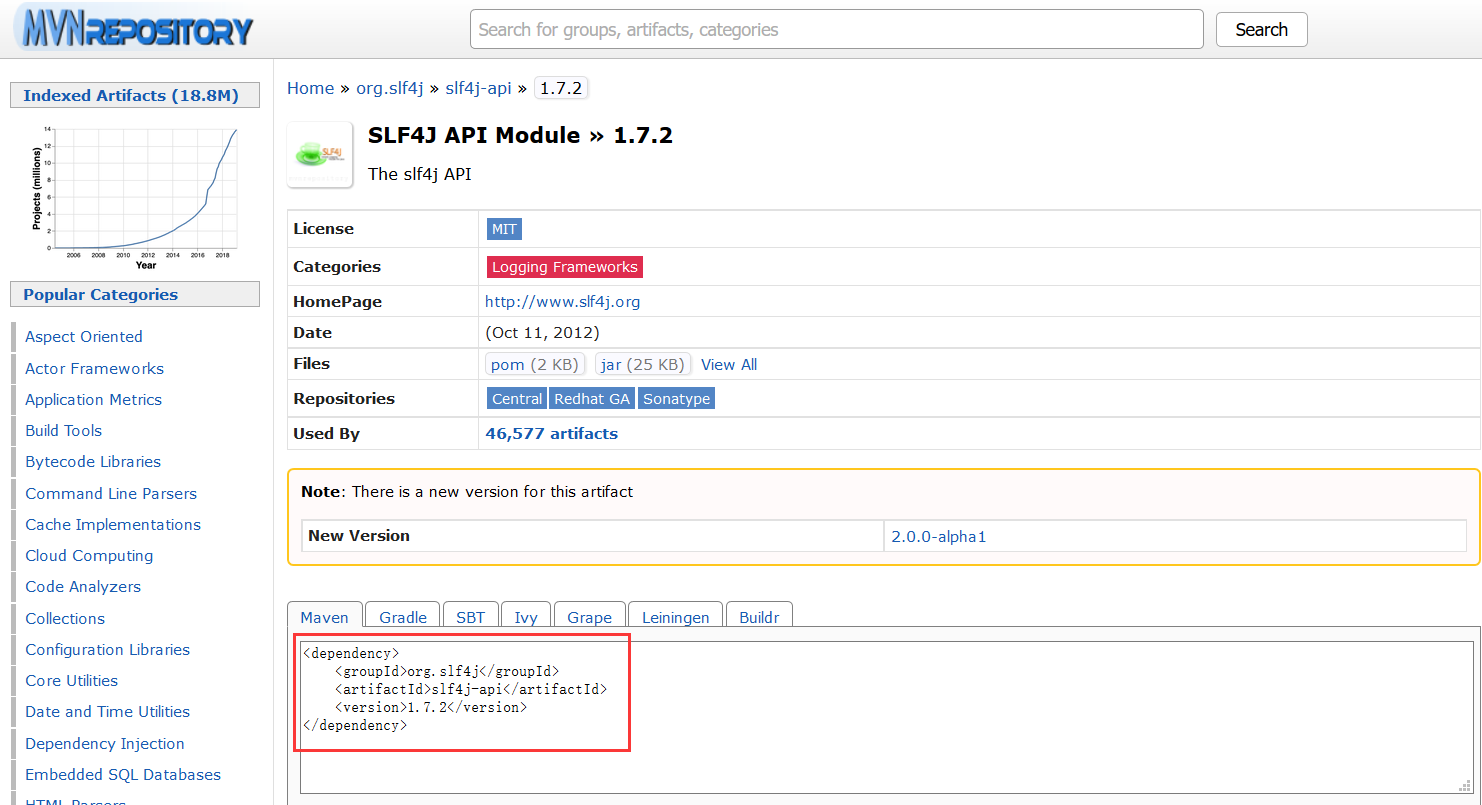The image size is (1482, 805).
Task: Download the jar (25 KB) file
Action: [642, 364]
